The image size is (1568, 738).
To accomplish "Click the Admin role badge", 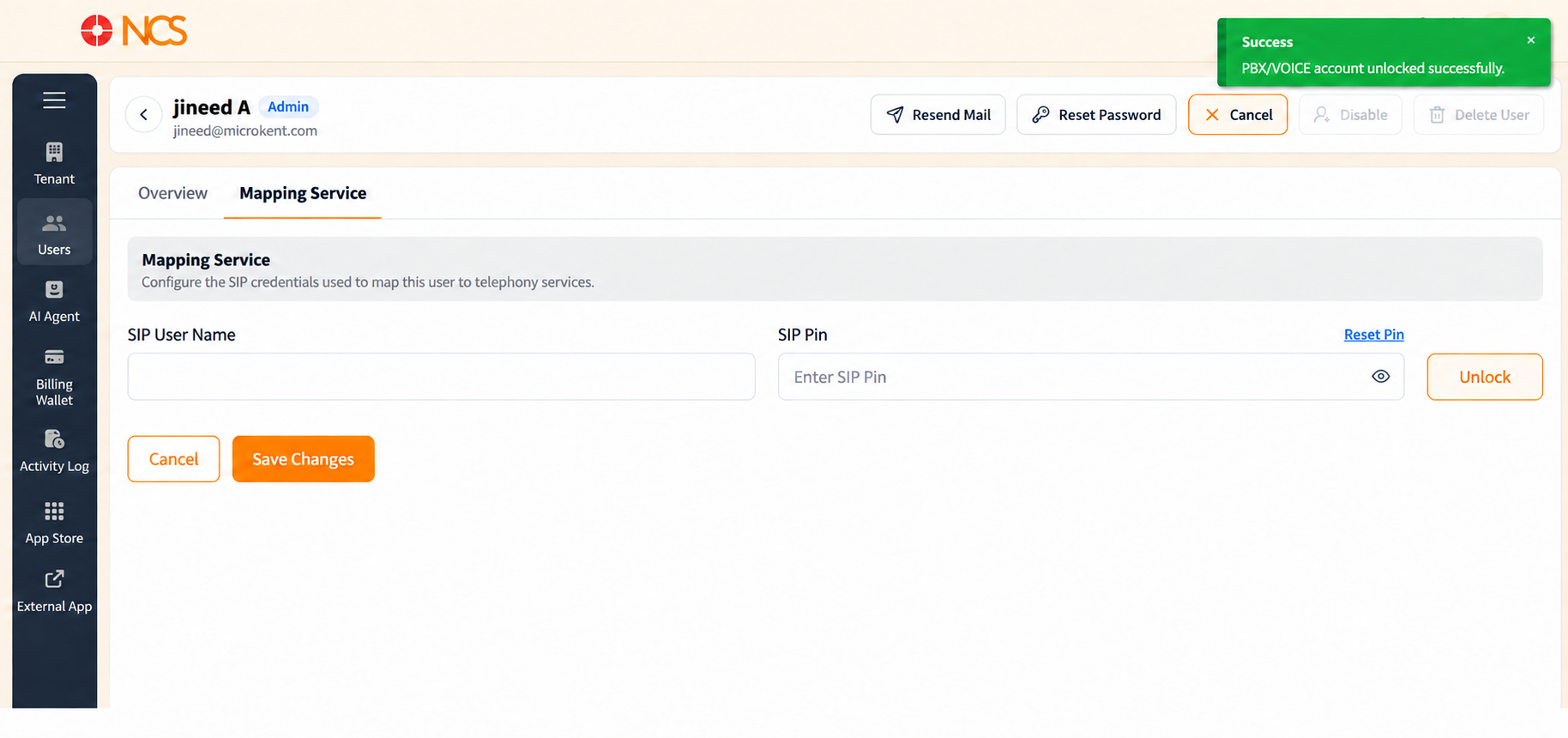I will coord(288,106).
